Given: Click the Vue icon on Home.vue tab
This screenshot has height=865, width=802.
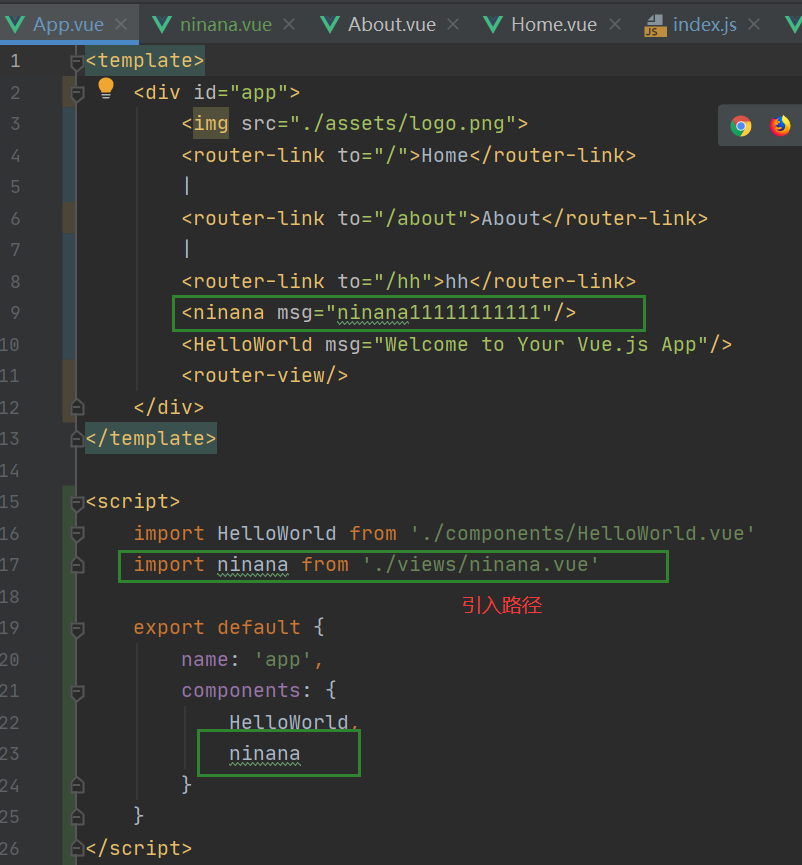Looking at the screenshot, I should 493,24.
